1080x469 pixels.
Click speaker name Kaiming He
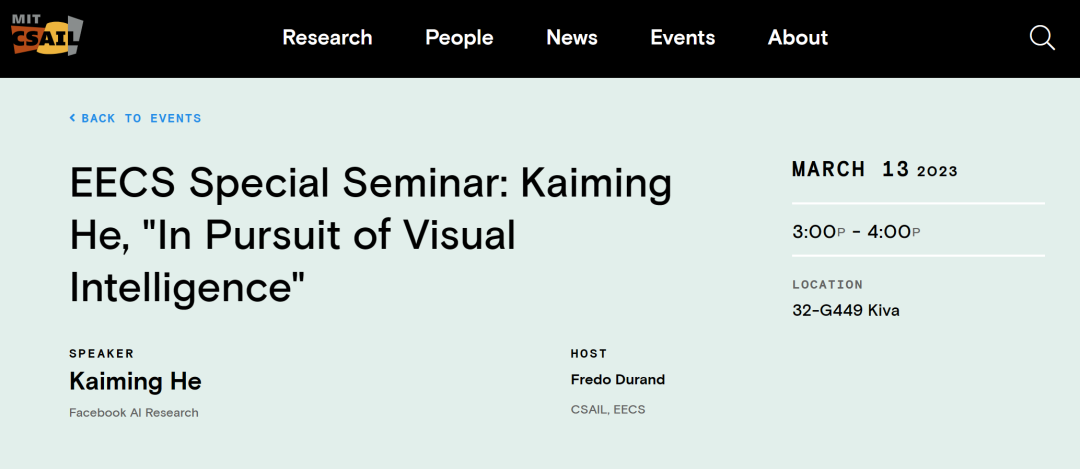(x=135, y=381)
